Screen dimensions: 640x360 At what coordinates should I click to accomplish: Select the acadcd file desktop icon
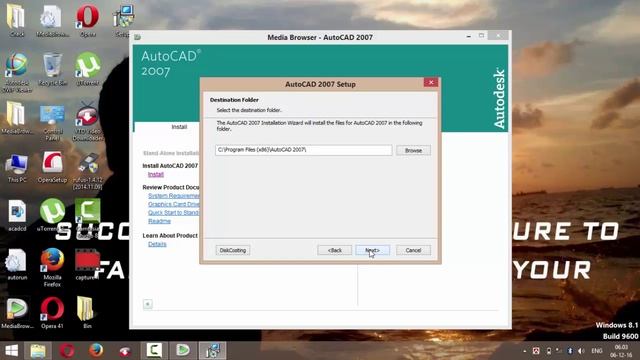tap(17, 216)
